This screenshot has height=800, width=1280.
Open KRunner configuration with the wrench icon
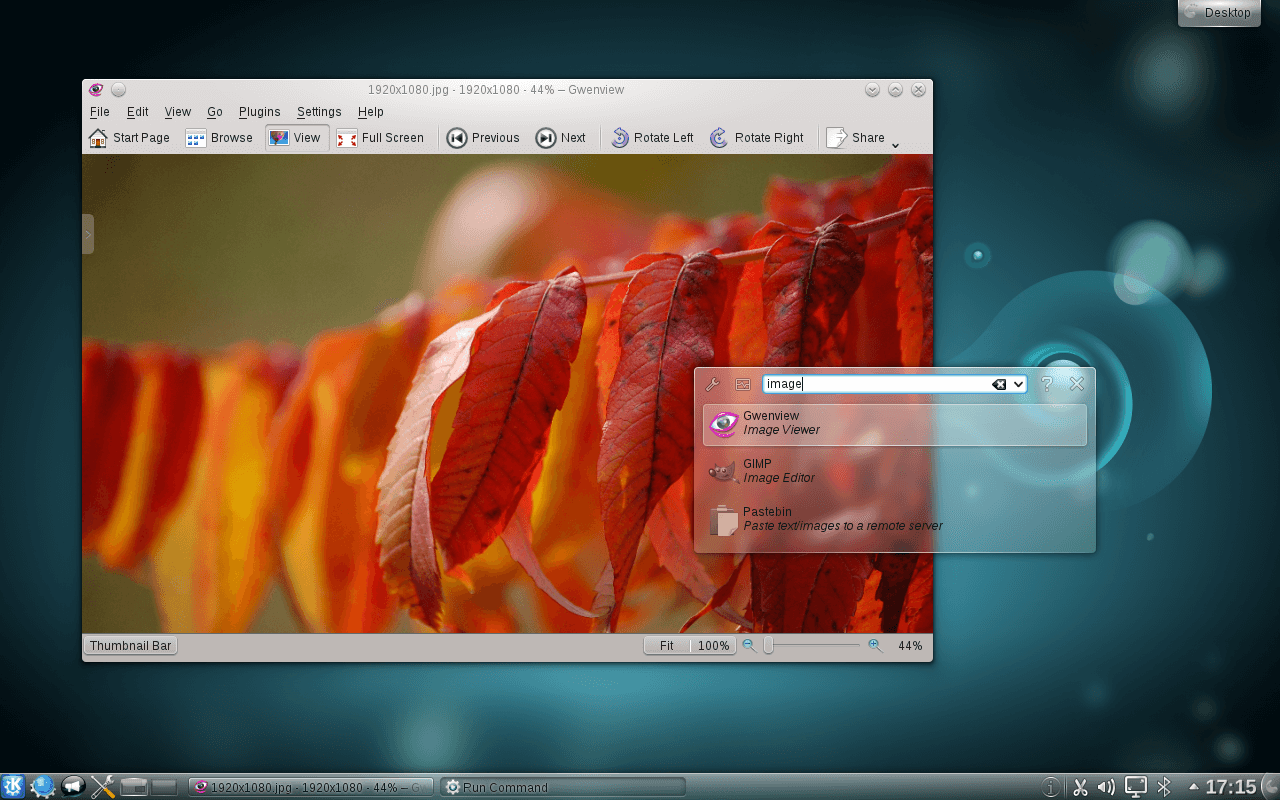(x=713, y=383)
